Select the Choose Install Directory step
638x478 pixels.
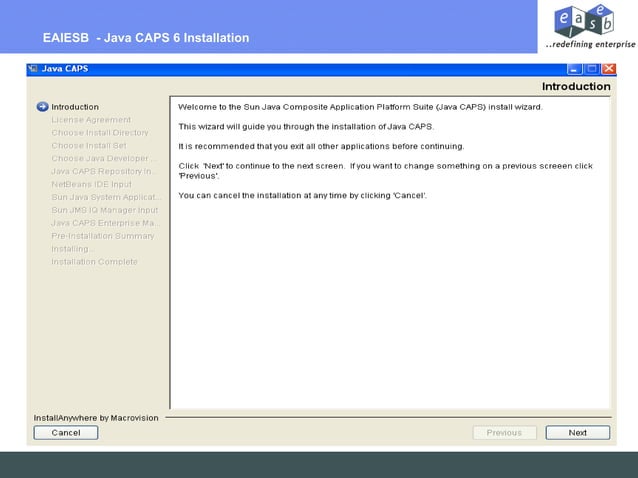click(100, 133)
